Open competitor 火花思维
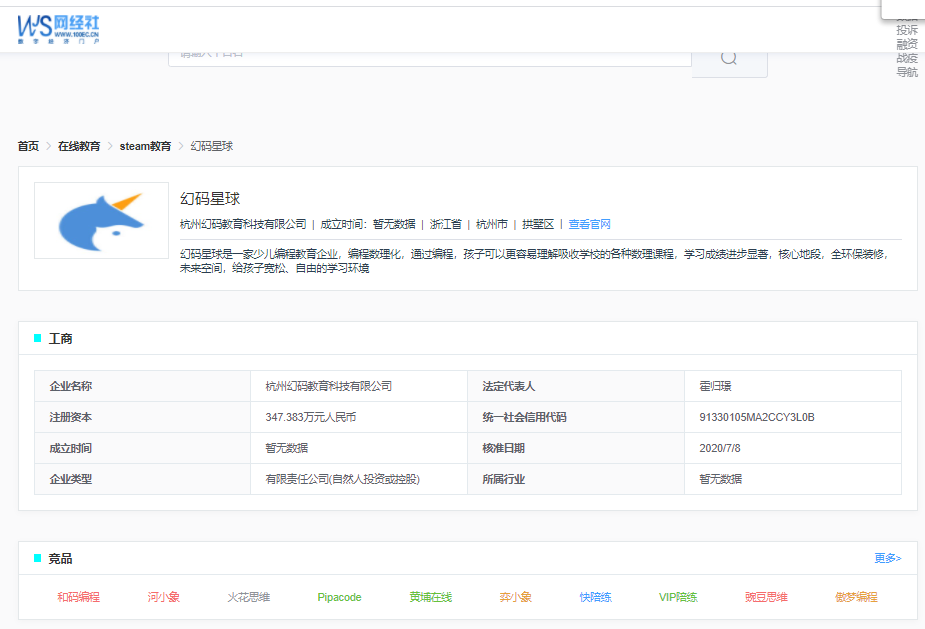 (248, 597)
